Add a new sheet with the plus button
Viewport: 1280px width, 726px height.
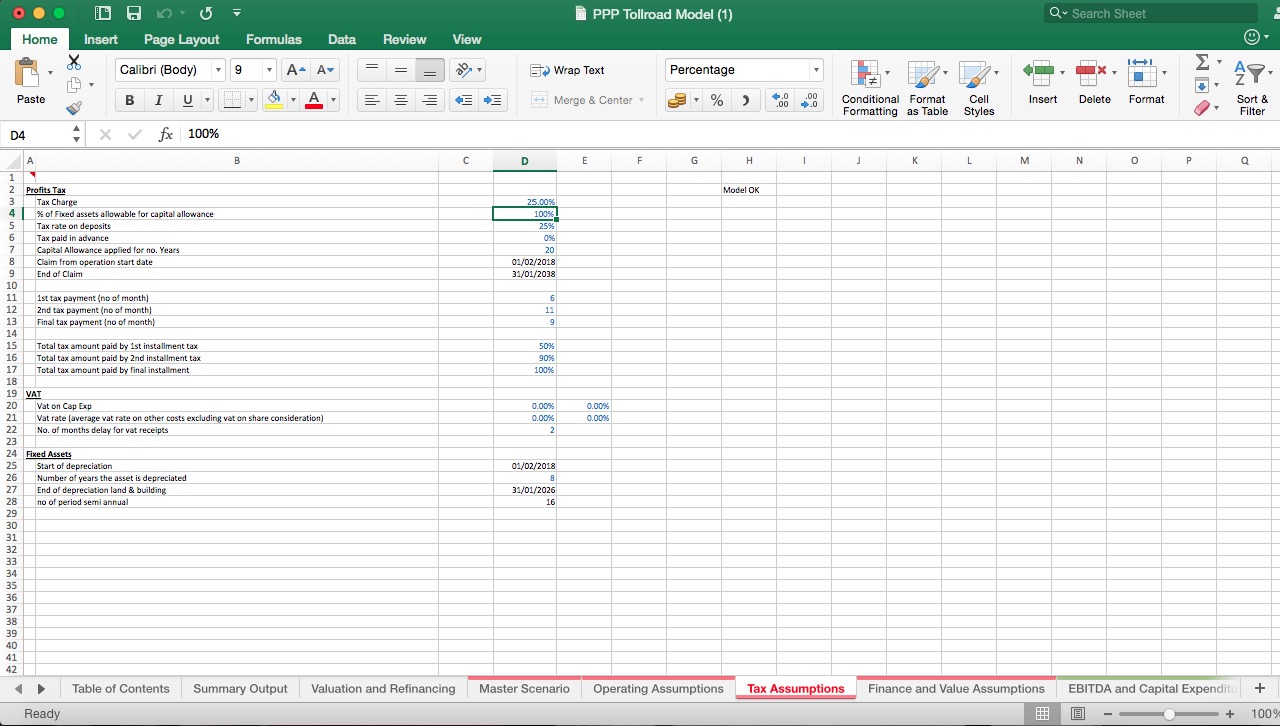point(1259,688)
